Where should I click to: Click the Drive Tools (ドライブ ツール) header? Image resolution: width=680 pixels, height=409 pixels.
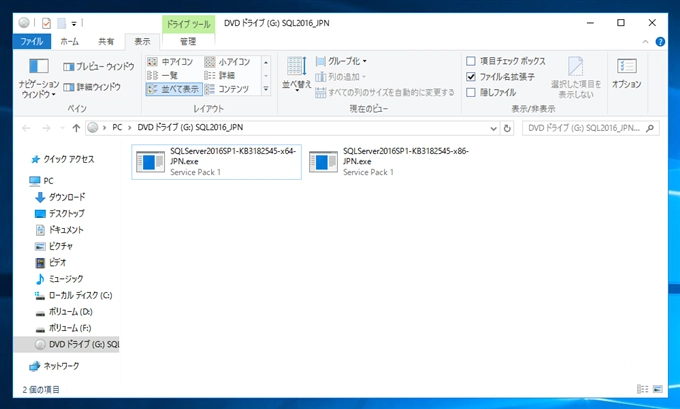tap(188, 24)
